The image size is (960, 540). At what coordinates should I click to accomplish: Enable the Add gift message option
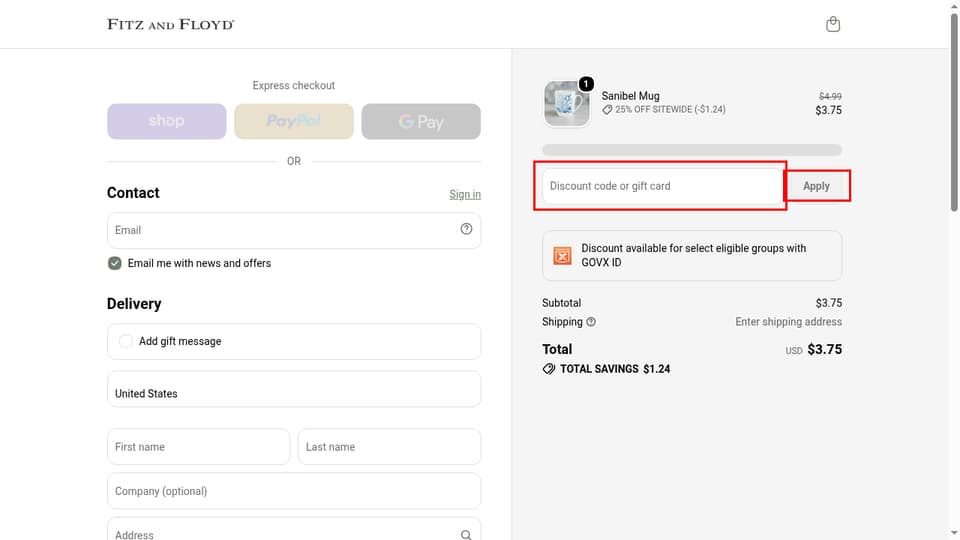click(126, 341)
